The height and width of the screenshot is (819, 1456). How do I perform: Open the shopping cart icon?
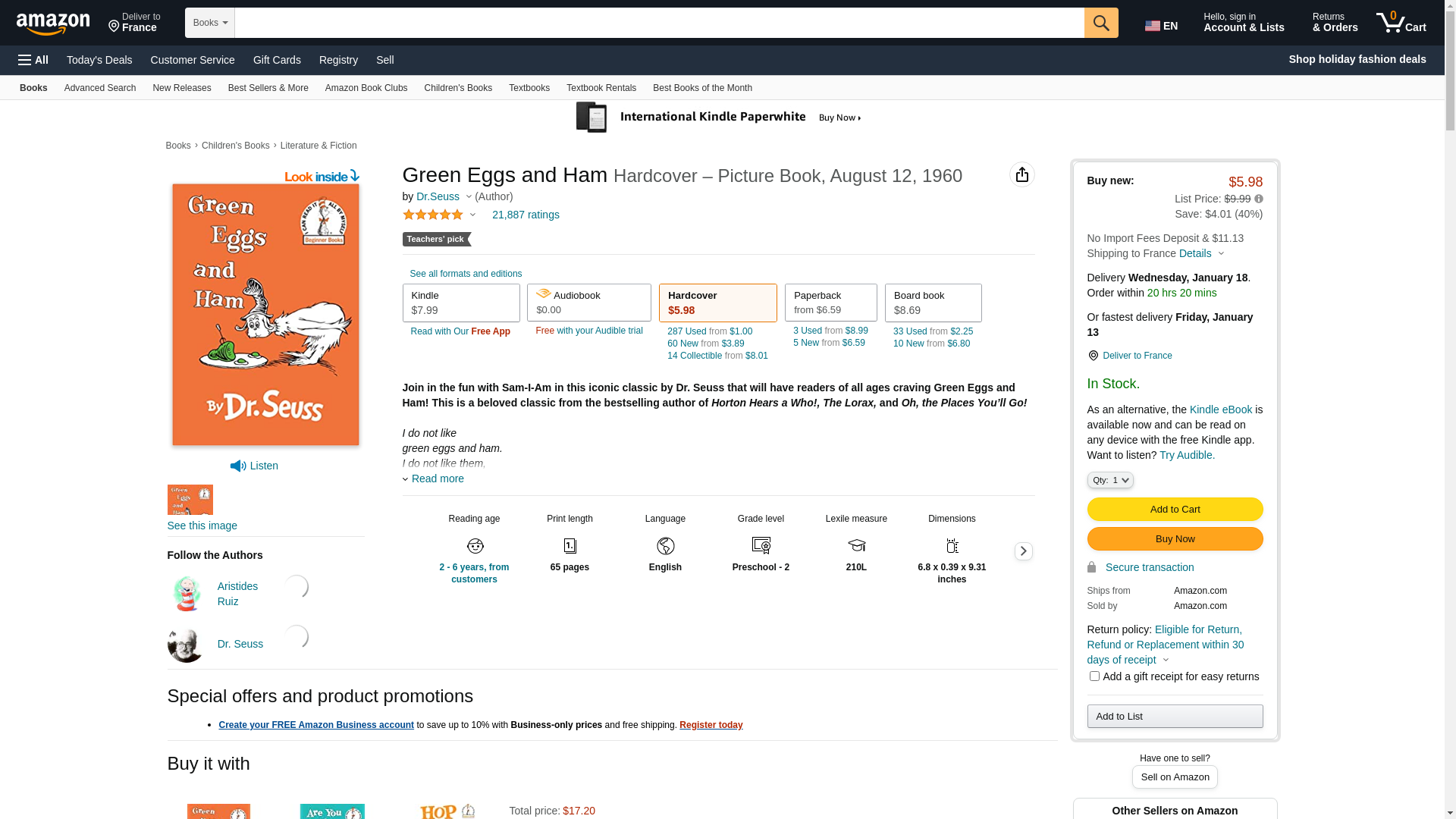(1400, 23)
